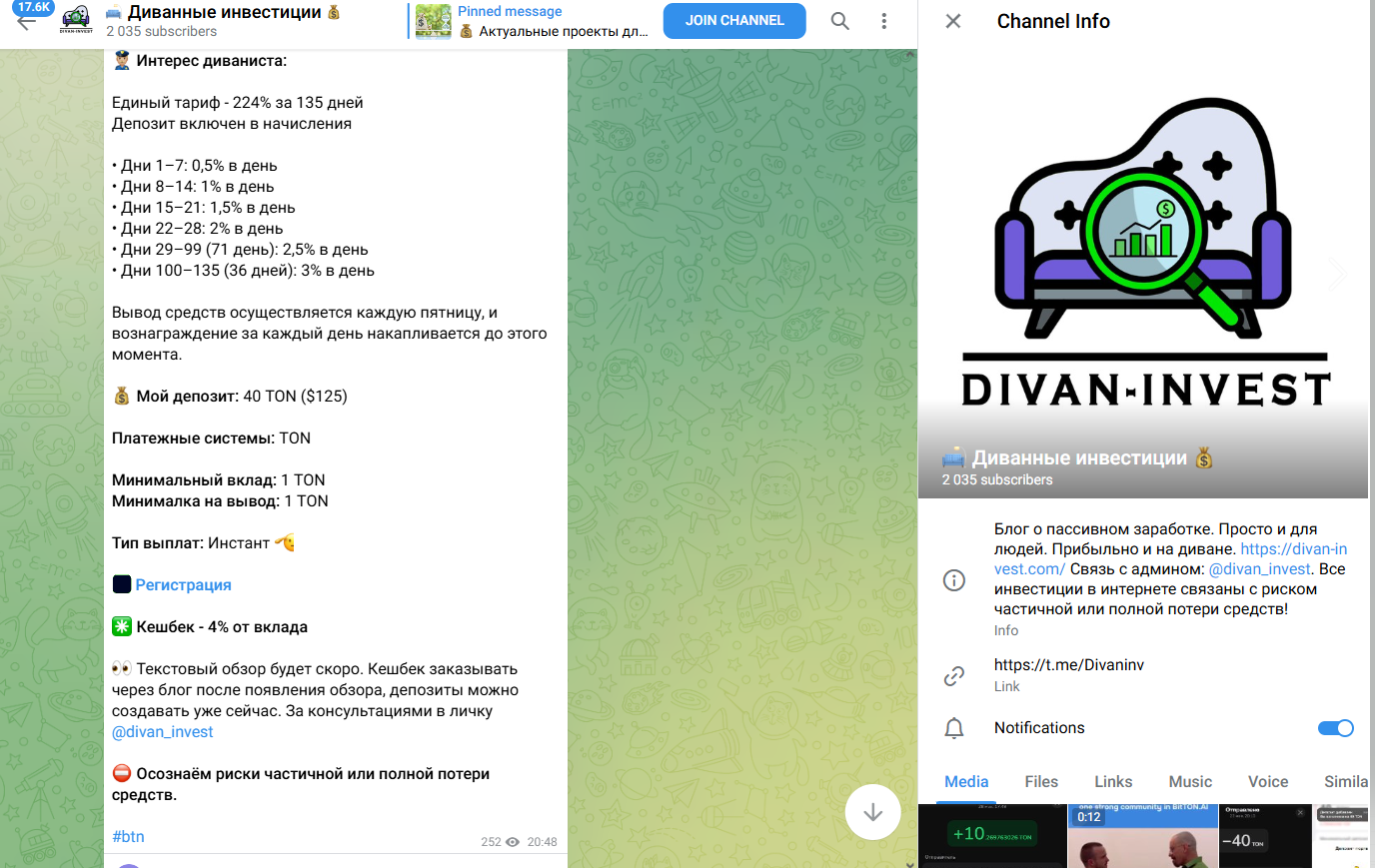Open the https://t.me/Divaninv channel link

click(1068, 665)
